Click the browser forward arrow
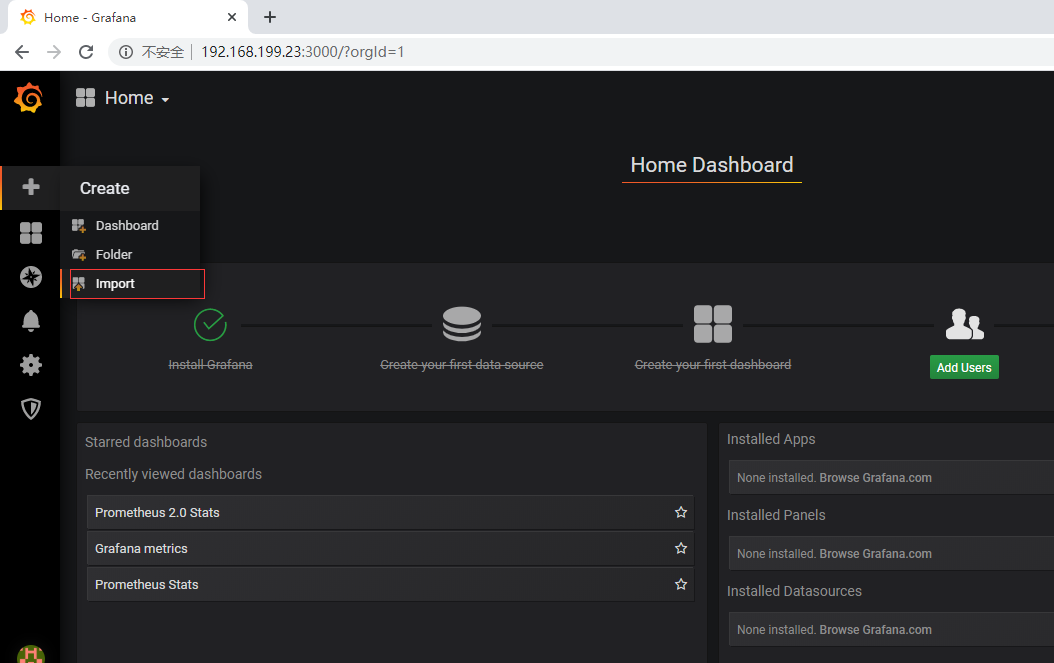 (54, 52)
